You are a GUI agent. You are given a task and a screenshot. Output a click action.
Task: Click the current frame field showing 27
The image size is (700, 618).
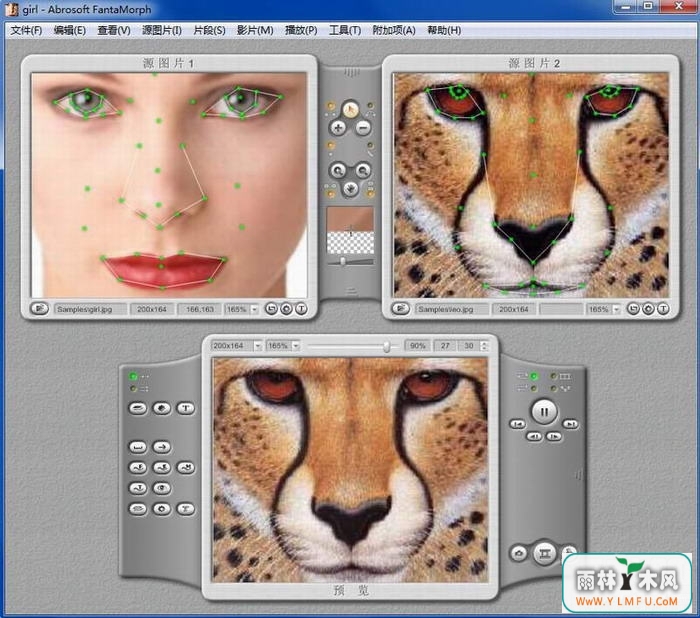(445, 346)
